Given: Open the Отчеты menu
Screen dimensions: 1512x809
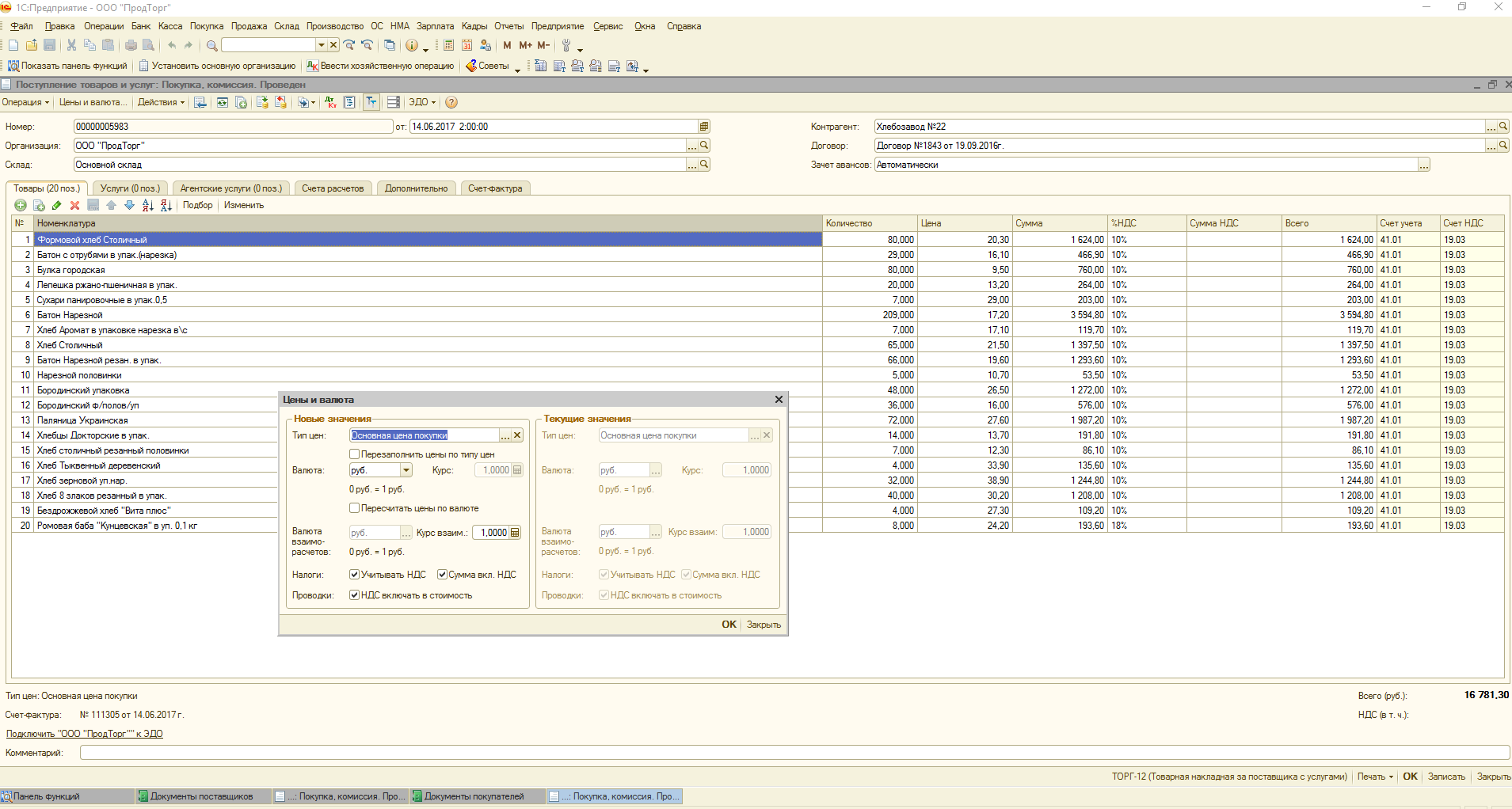Looking at the screenshot, I should coord(508,26).
